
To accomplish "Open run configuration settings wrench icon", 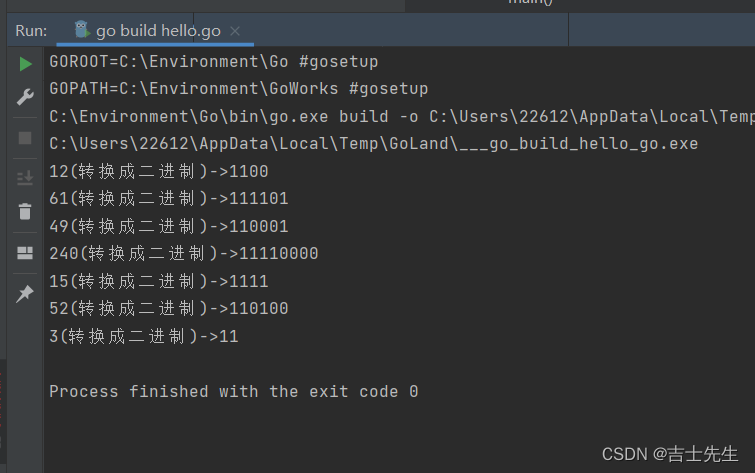I will point(25,97).
